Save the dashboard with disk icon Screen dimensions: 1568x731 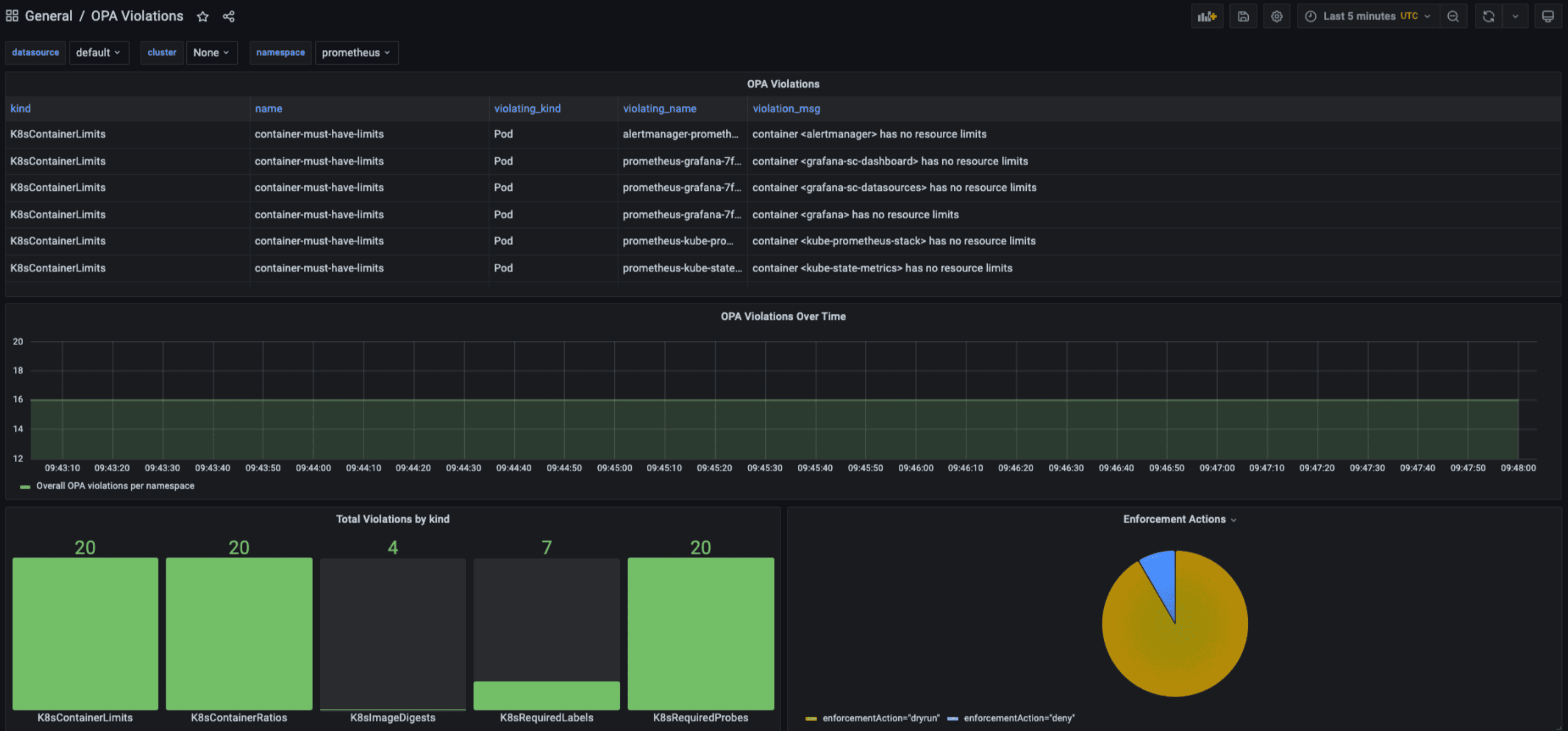pos(1243,16)
